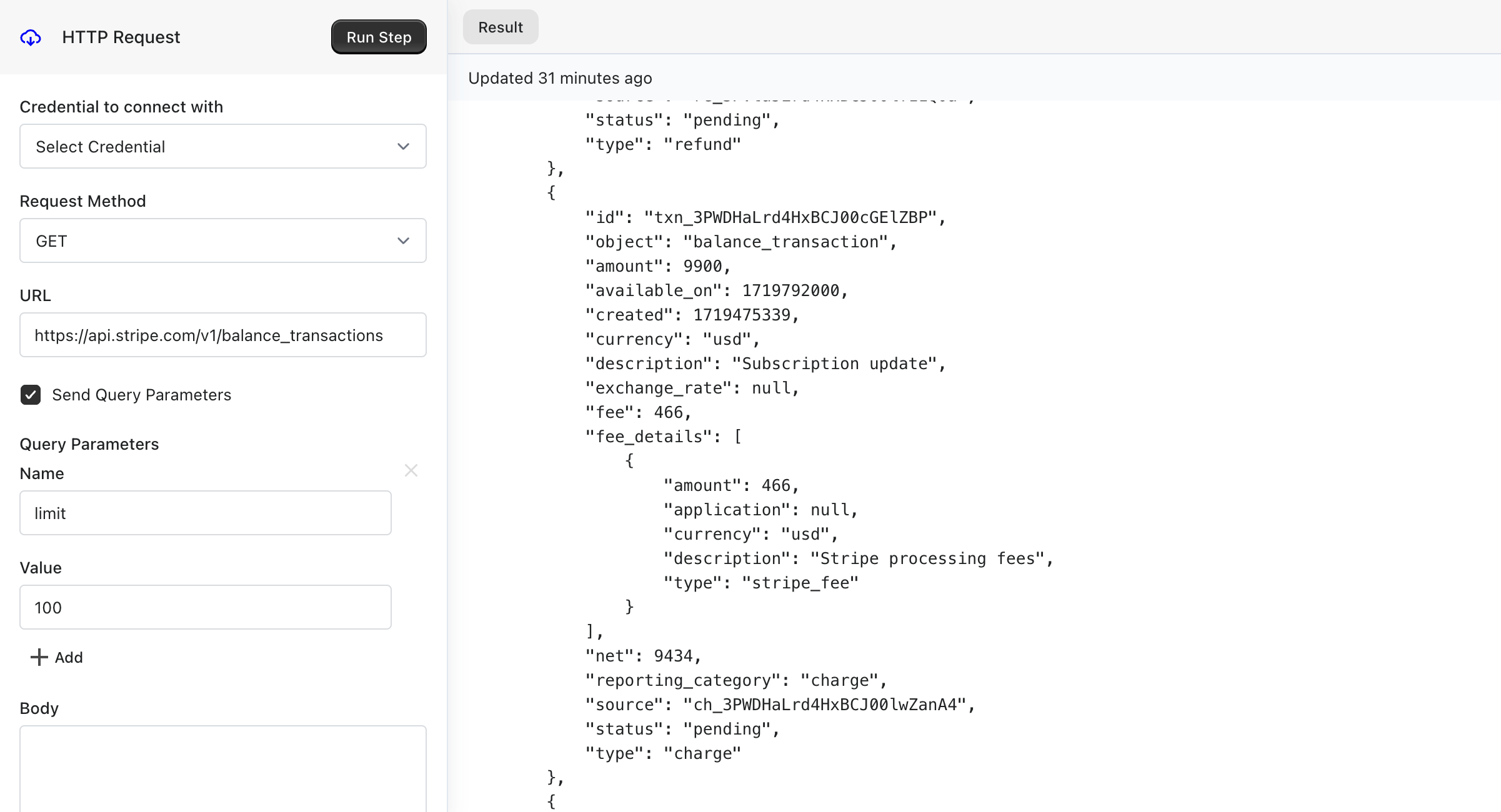Image resolution: width=1501 pixels, height=812 pixels.
Task: Click the Value field showing 100
Action: click(206, 607)
